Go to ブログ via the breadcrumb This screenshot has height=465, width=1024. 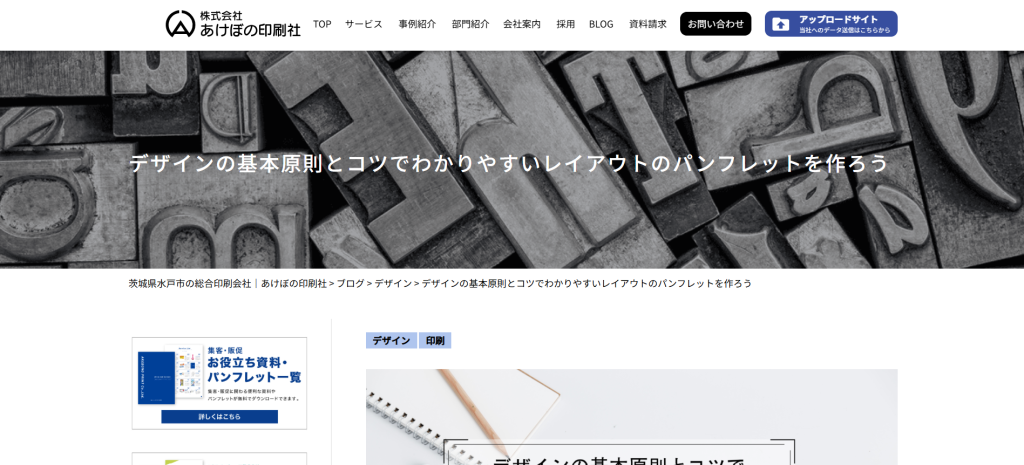pyautogui.click(x=350, y=284)
